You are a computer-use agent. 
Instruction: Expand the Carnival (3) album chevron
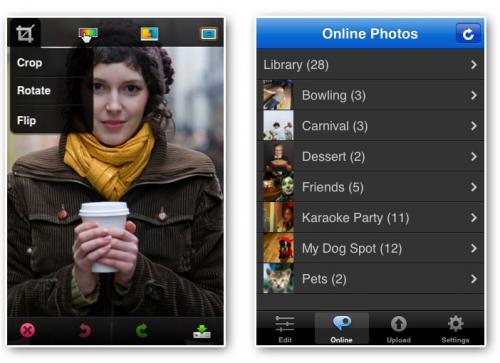[x=474, y=126]
